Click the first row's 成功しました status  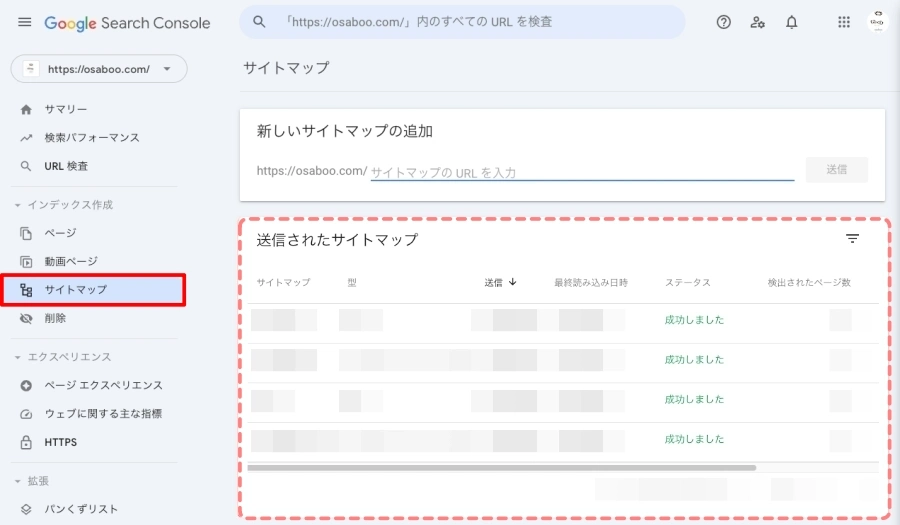tap(694, 320)
